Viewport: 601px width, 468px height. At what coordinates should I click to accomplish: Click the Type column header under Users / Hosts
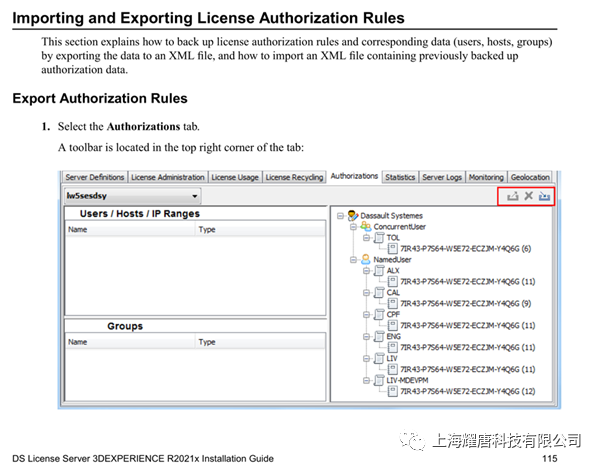click(260, 230)
